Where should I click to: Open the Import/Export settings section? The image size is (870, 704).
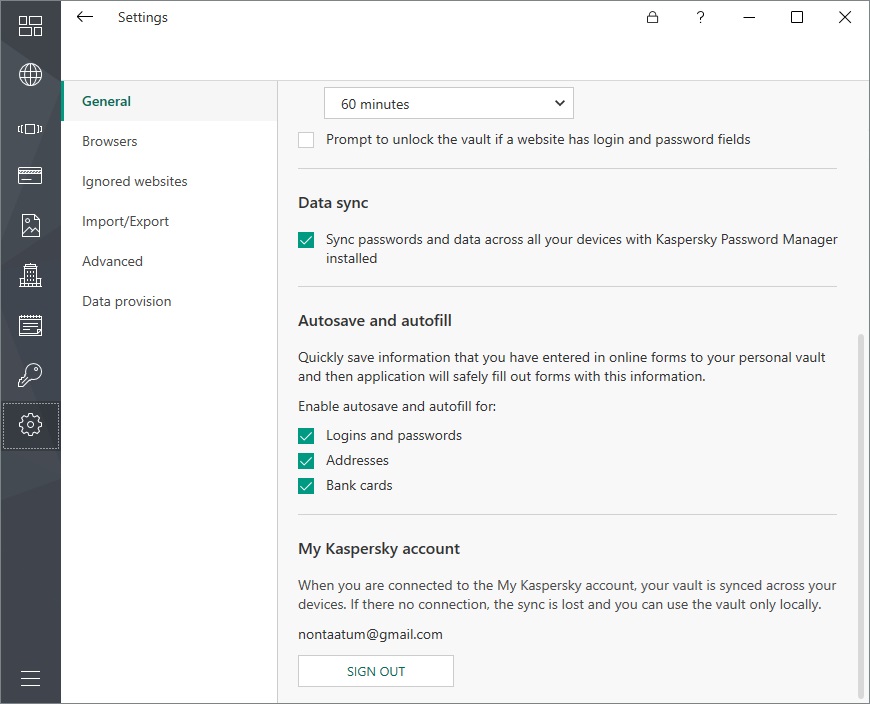click(x=126, y=221)
